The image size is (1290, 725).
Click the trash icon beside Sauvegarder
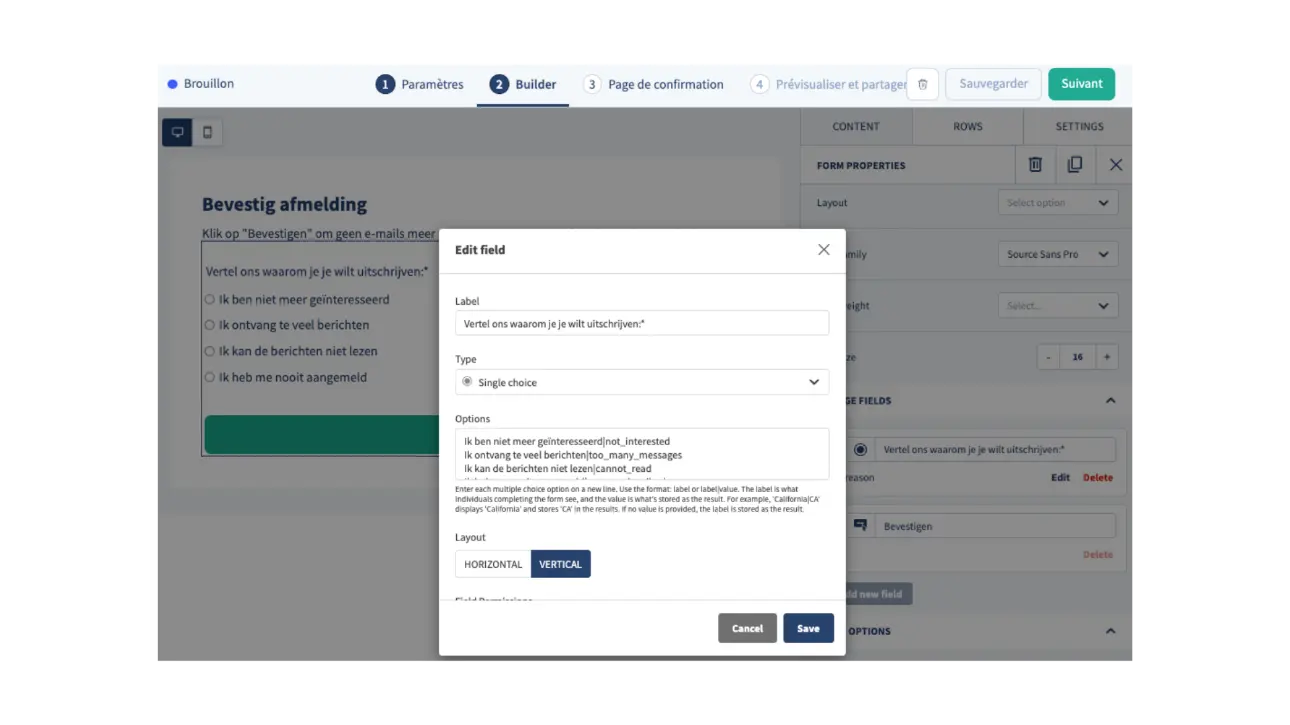pos(922,84)
